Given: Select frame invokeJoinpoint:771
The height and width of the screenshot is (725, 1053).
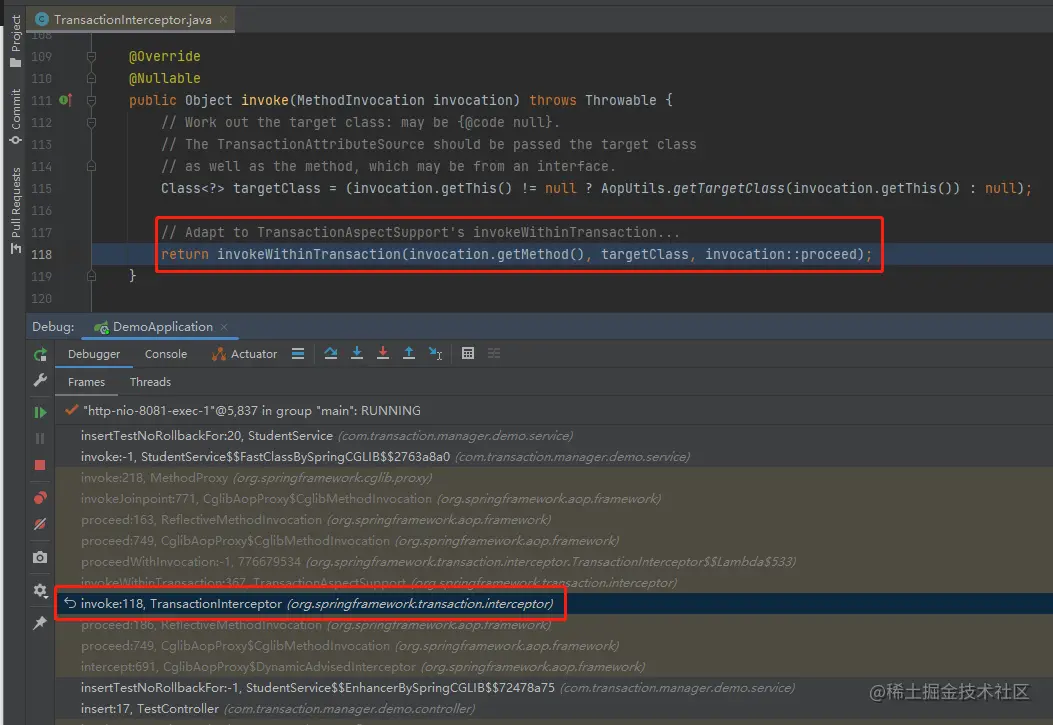Looking at the screenshot, I should [x=553, y=499].
